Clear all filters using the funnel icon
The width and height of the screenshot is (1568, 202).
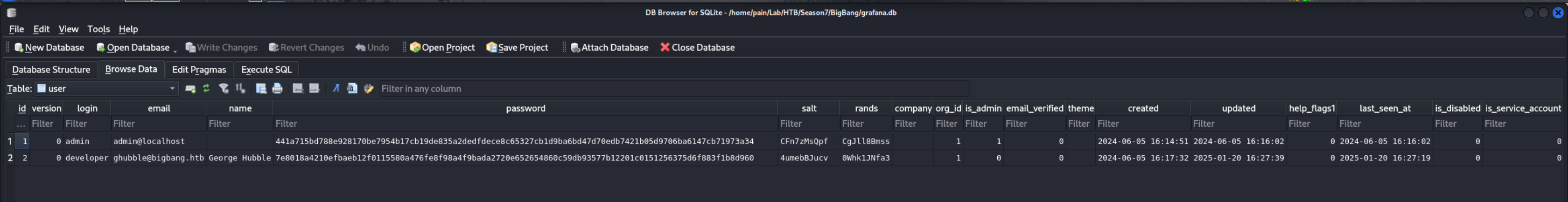(224, 88)
